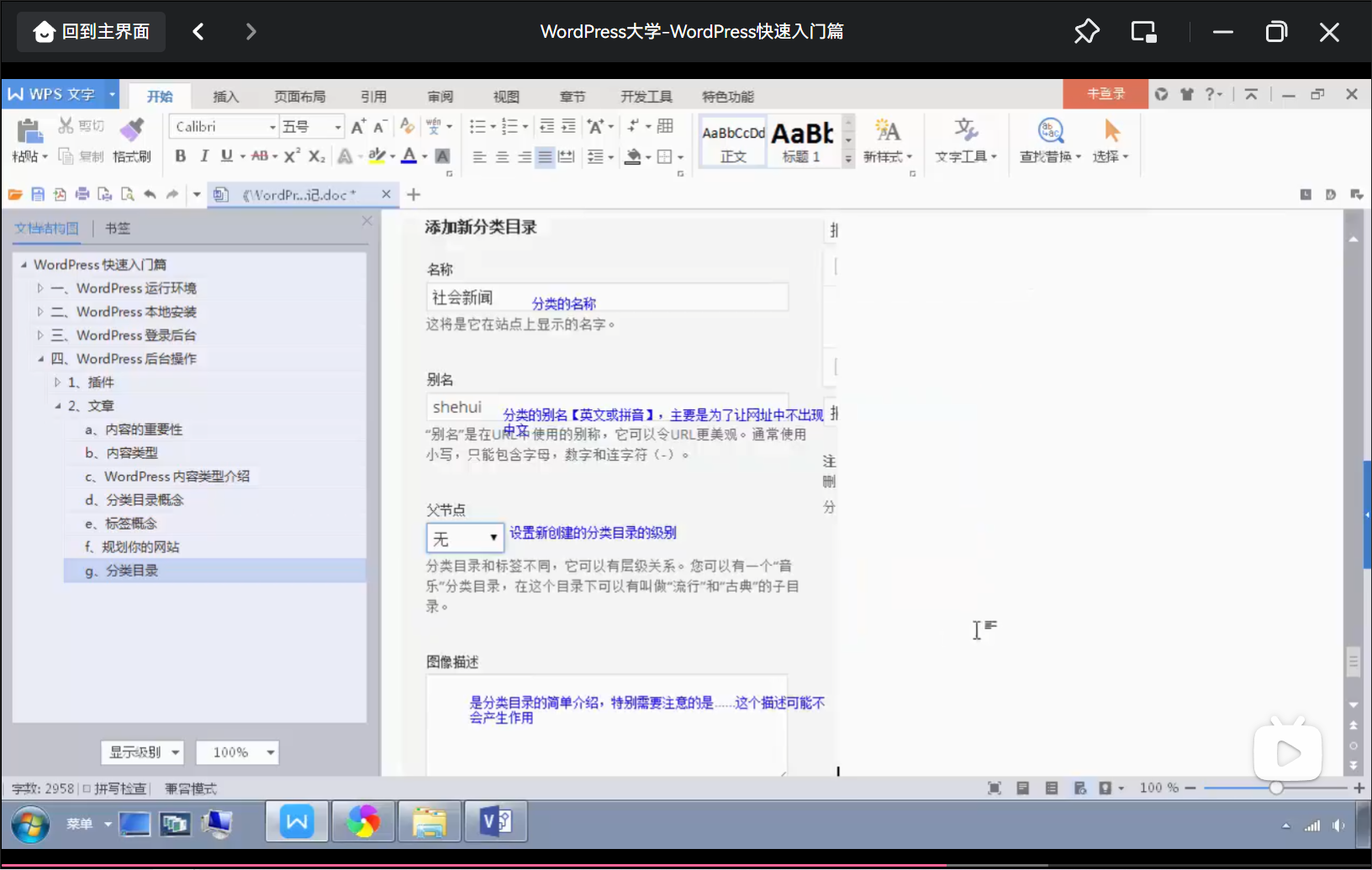Click the 未登录 login button
The width and height of the screenshot is (1372, 870).
tap(1106, 94)
